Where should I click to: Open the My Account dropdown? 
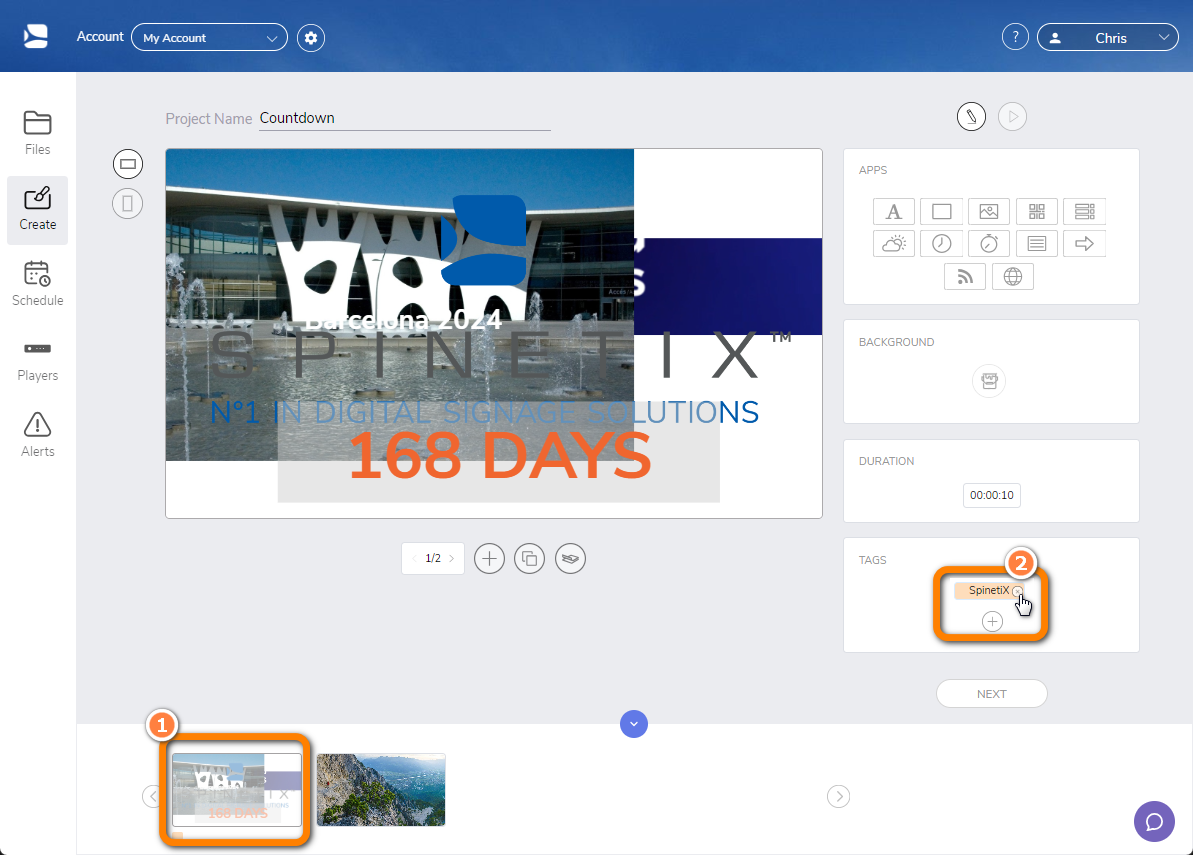209,37
